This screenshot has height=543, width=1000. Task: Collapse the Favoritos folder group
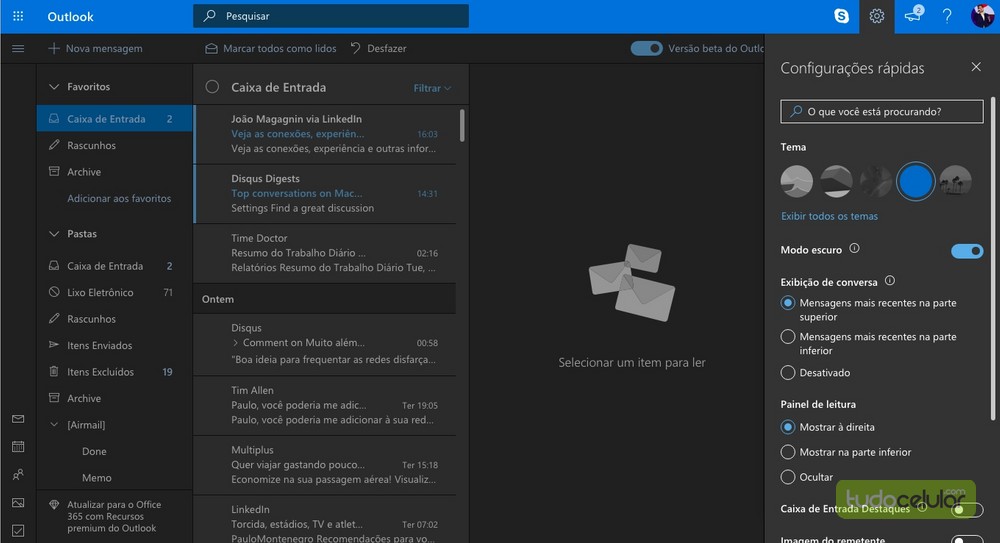(x=54, y=87)
